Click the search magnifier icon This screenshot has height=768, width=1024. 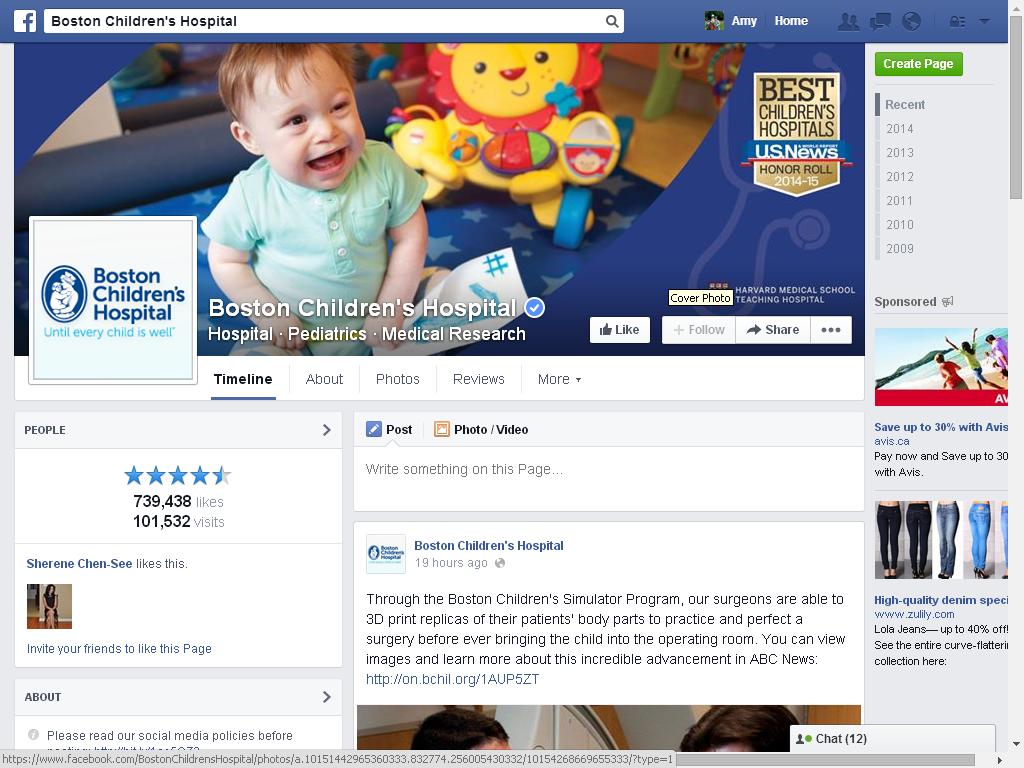coord(611,21)
